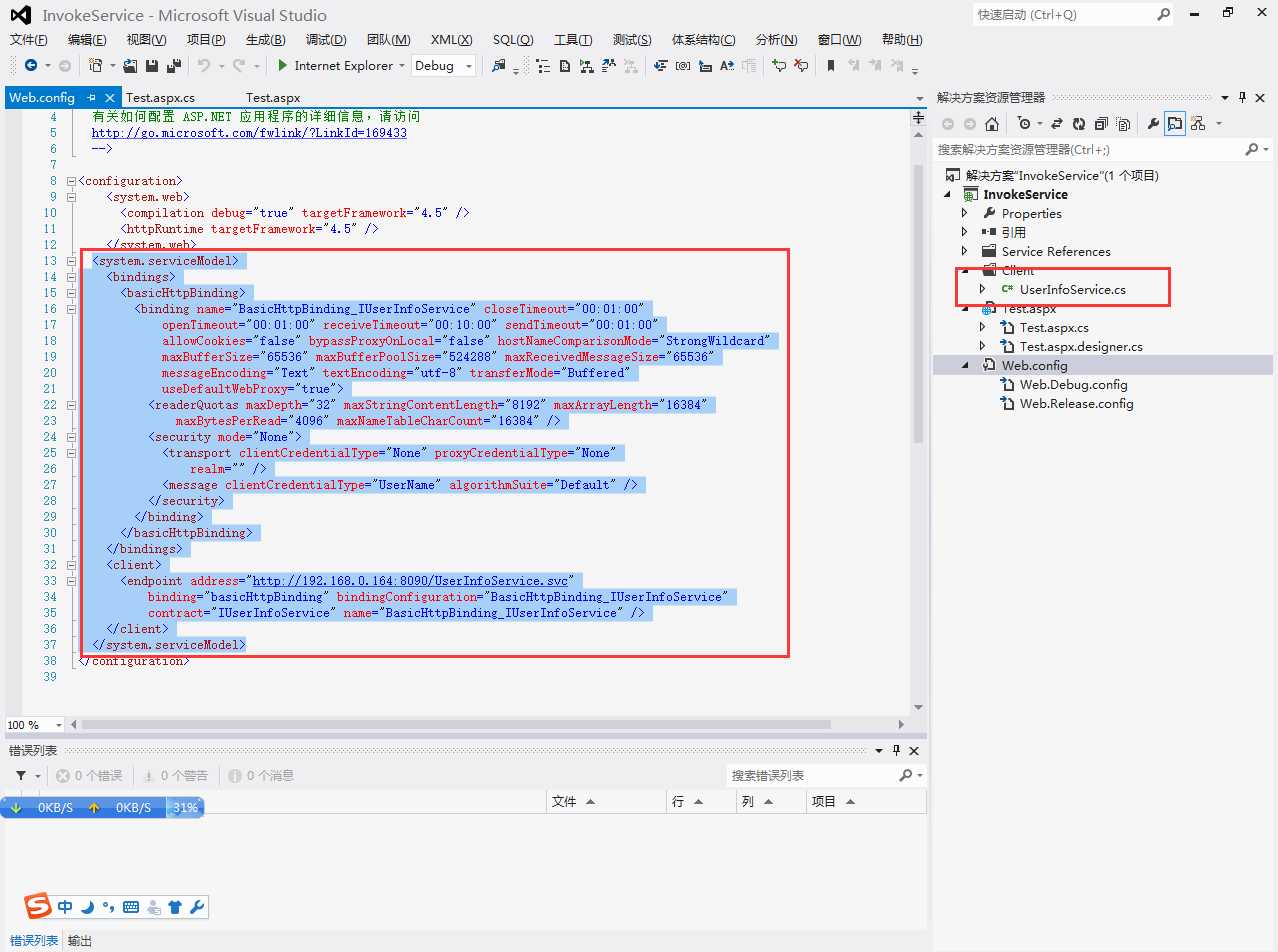Screen dimensions: 1278x952
Task: Click Collapse All icon in Solution Explorer
Action: point(1101,124)
